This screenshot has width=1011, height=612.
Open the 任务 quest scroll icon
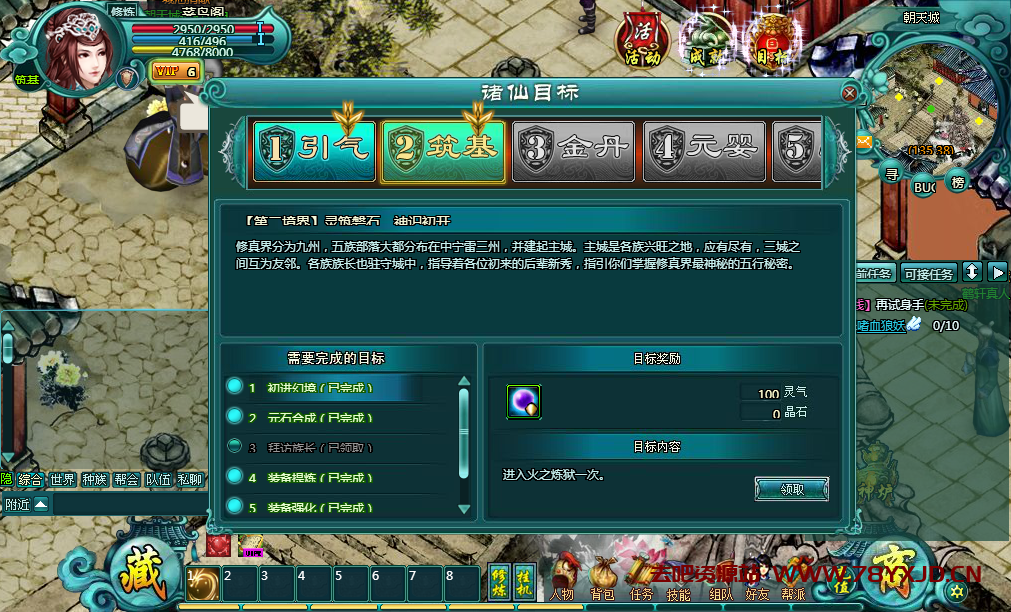pos(640,577)
